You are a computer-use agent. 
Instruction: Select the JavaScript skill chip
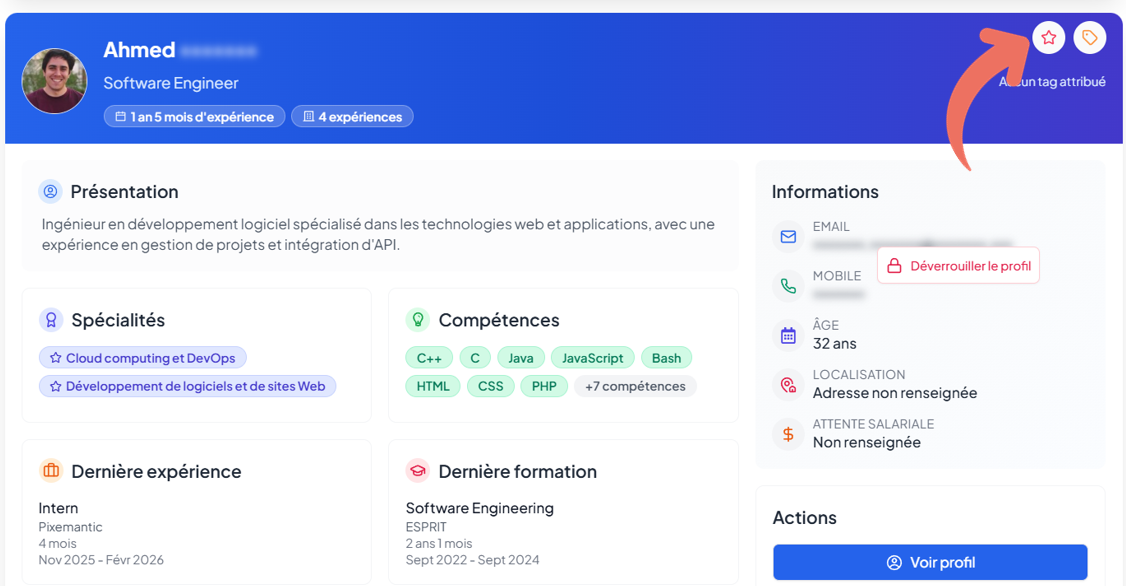point(592,358)
